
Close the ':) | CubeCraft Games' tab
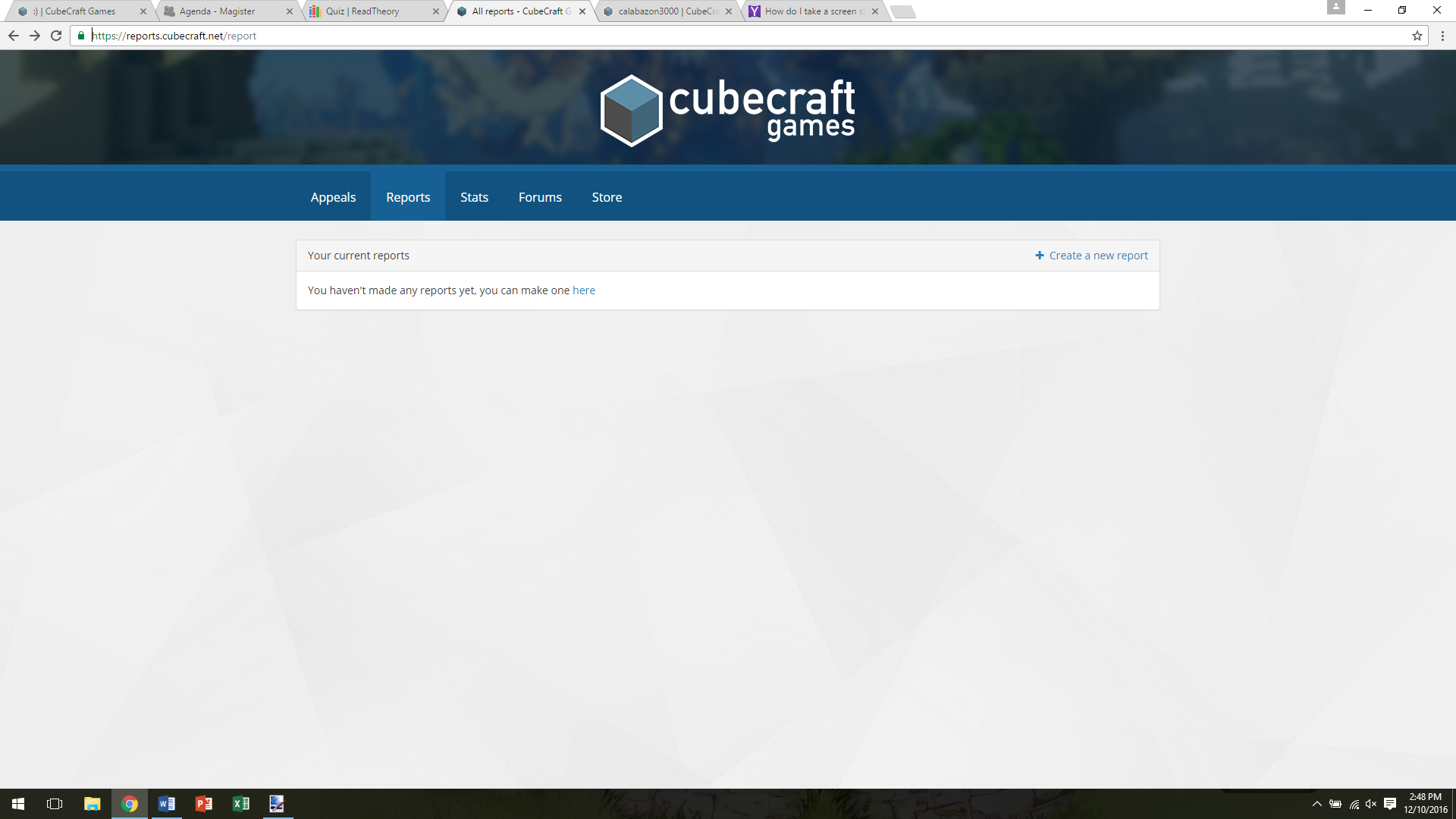pyautogui.click(x=143, y=11)
